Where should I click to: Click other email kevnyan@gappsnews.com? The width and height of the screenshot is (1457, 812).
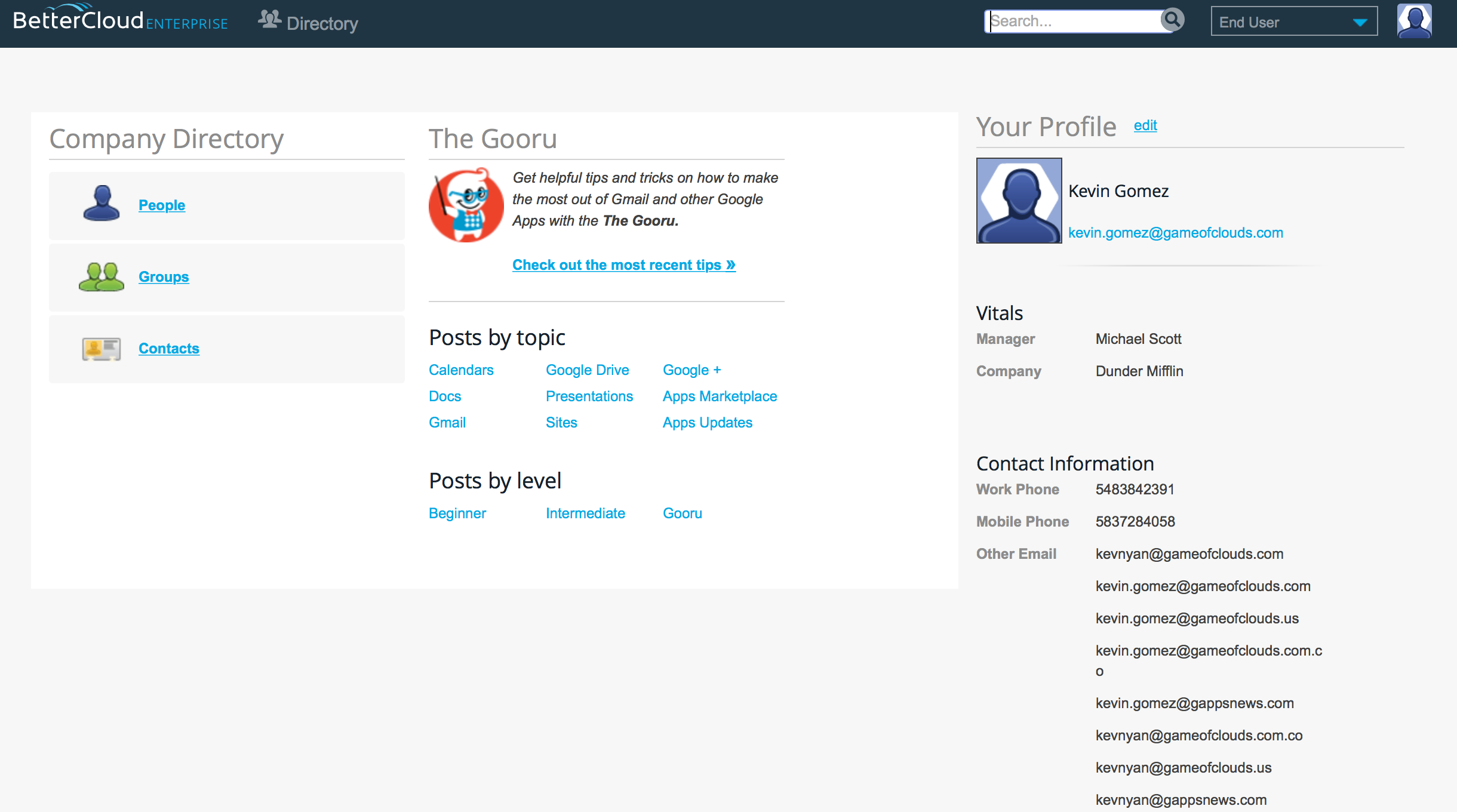(1181, 799)
